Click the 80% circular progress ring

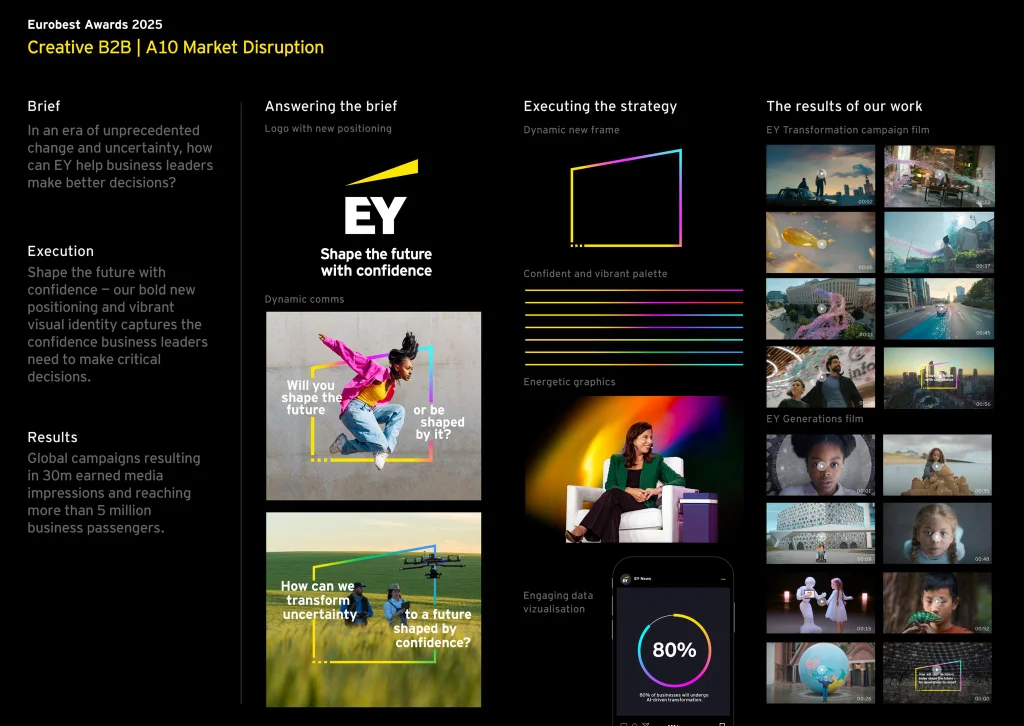pos(674,650)
